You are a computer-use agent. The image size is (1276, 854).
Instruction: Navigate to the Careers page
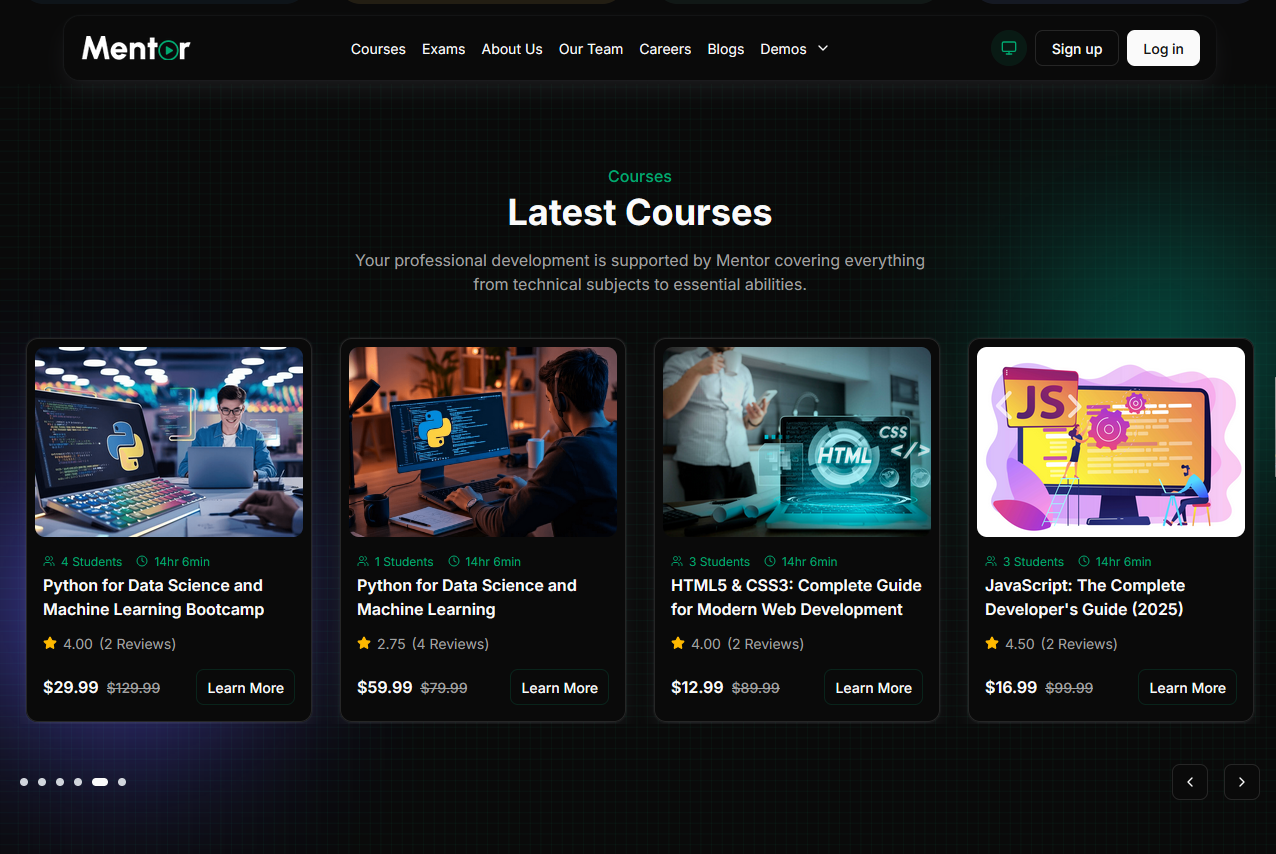(x=665, y=49)
